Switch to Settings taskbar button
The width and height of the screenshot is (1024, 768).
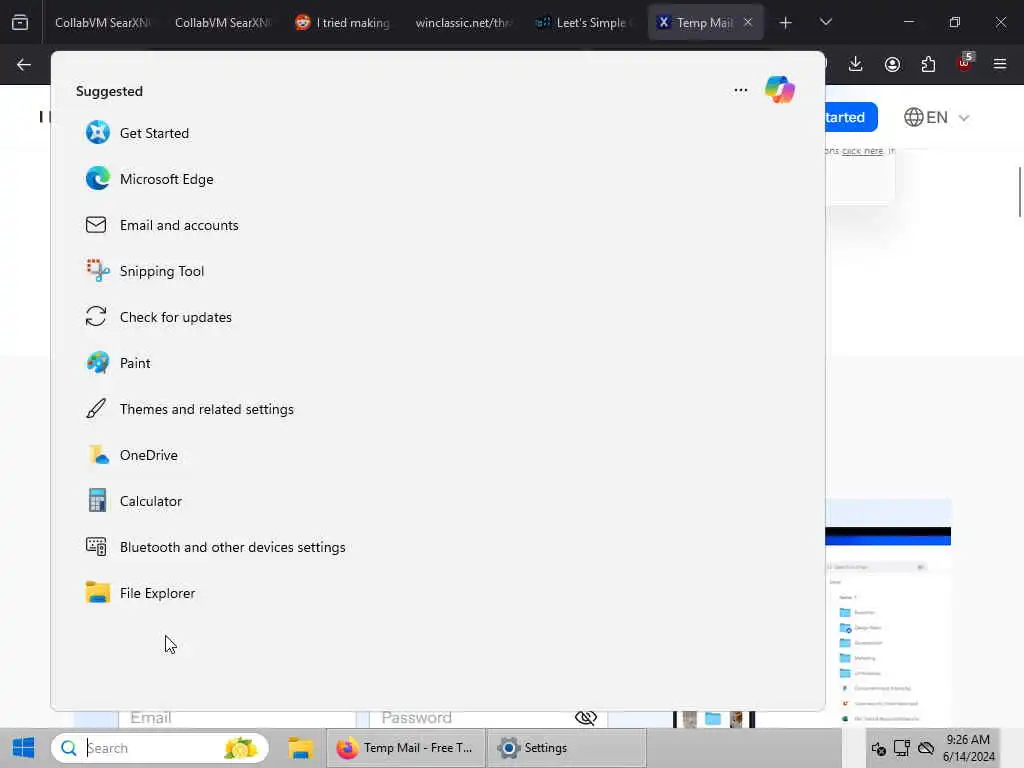[x=566, y=748]
